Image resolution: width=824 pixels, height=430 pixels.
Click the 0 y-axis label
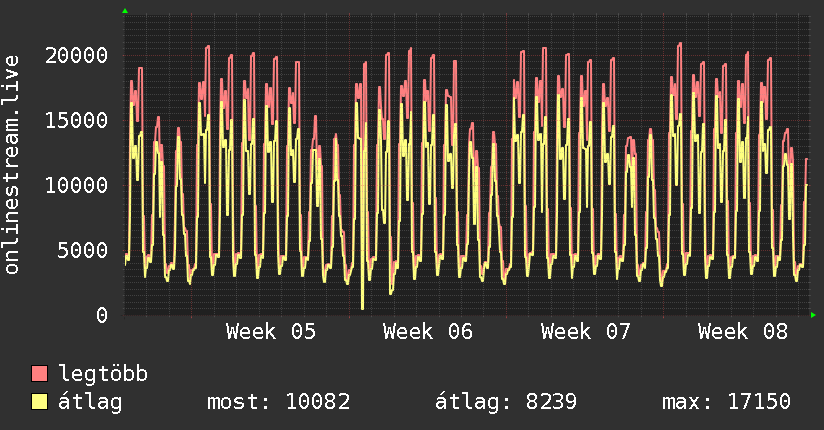click(x=102, y=315)
